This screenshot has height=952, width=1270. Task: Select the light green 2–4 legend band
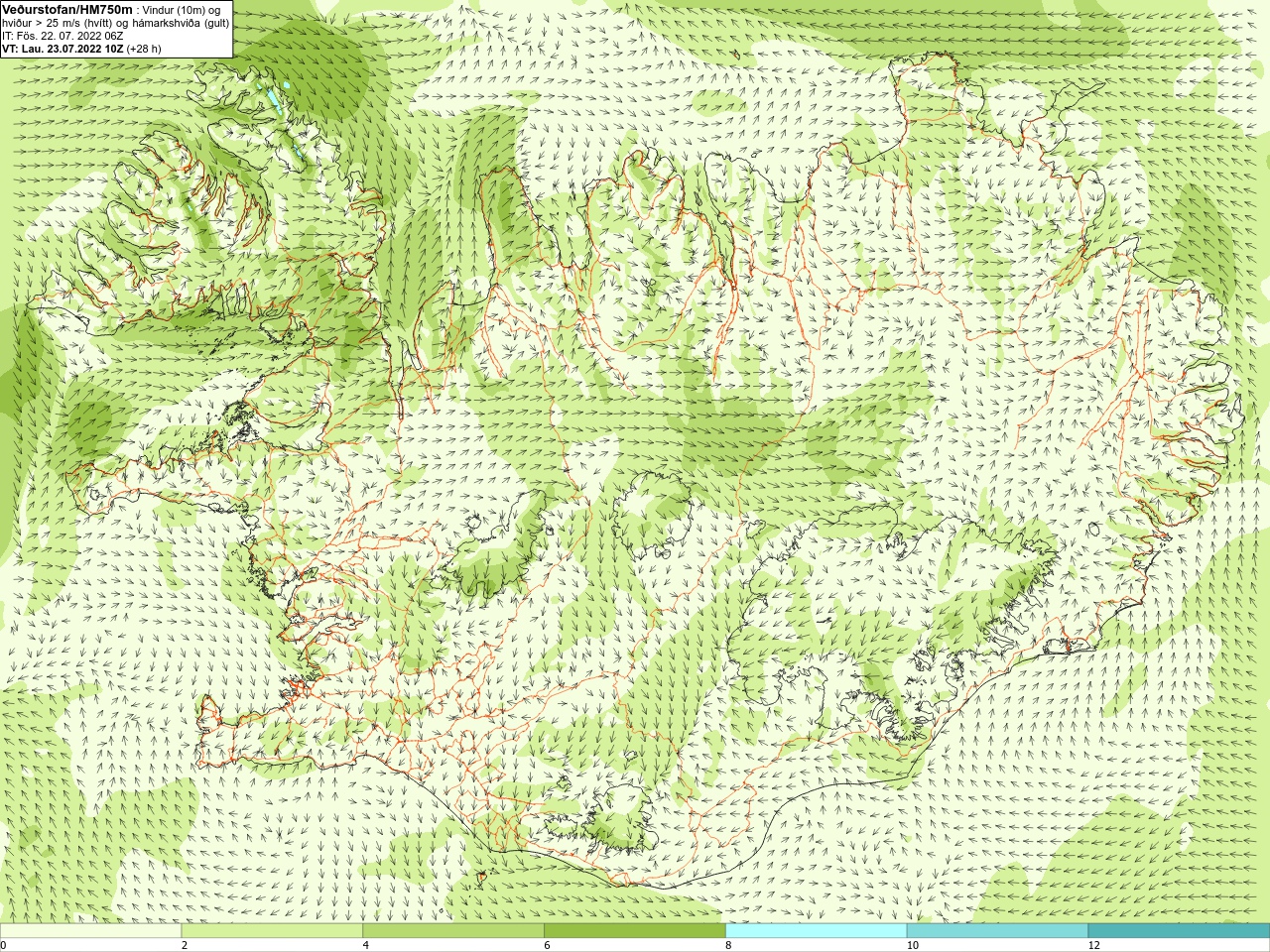click(x=272, y=931)
